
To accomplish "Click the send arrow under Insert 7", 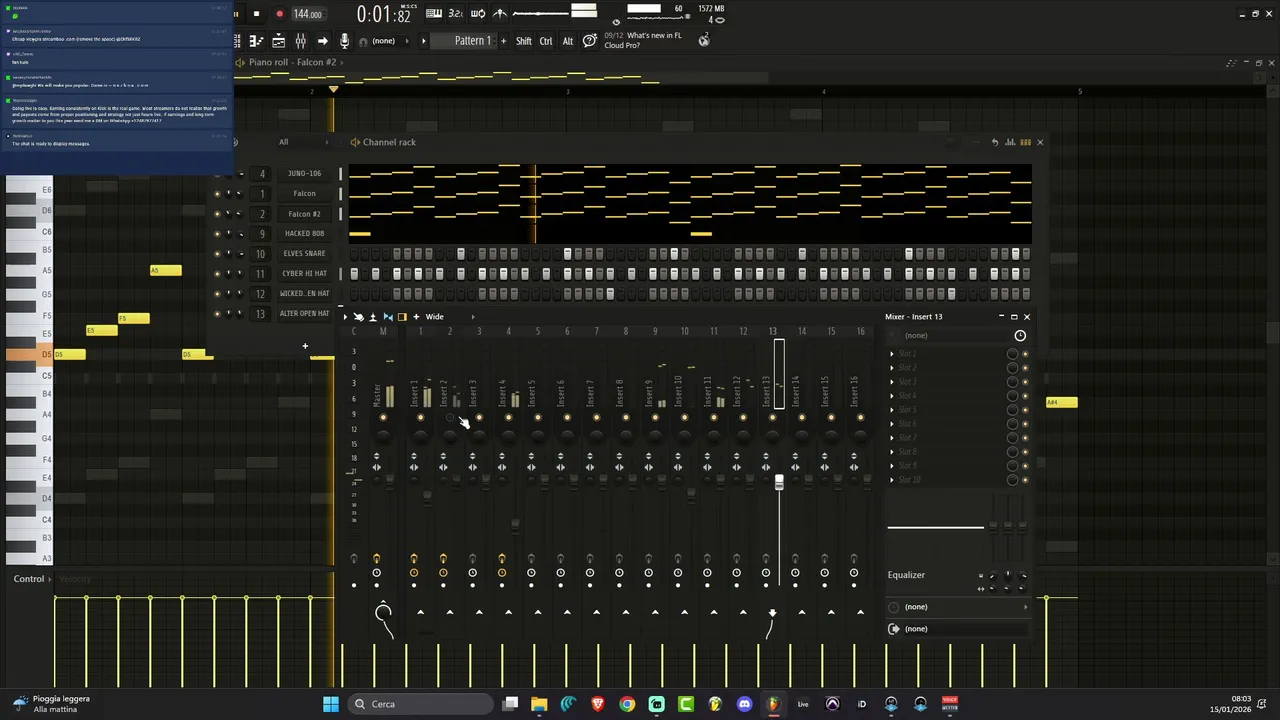I will click(596, 612).
